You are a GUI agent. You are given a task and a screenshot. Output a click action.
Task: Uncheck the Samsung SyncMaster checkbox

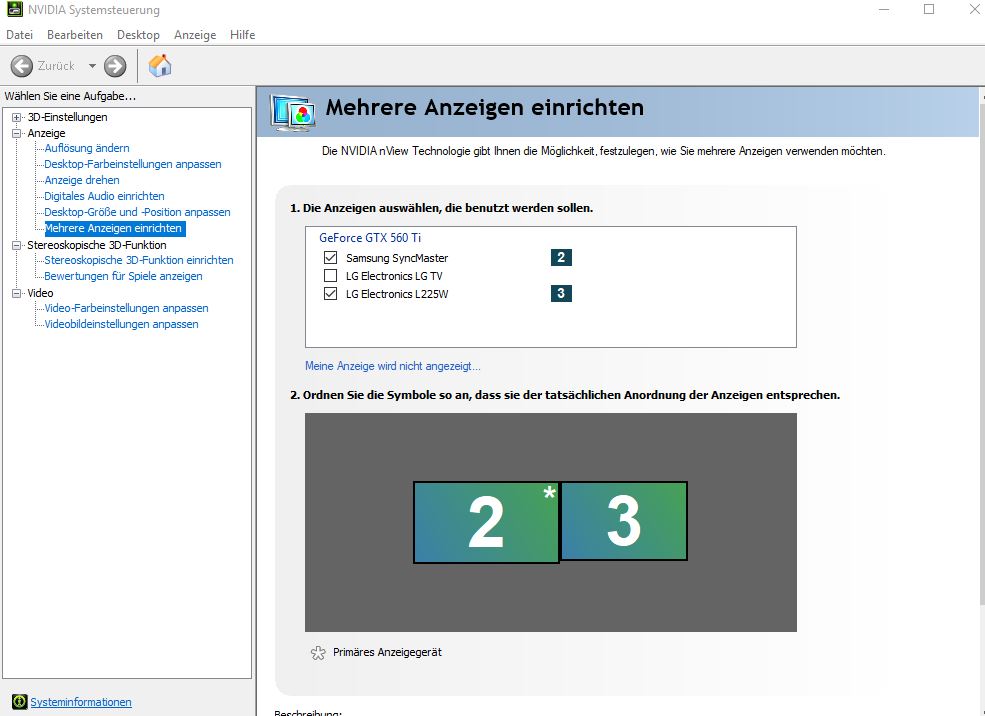(330, 258)
